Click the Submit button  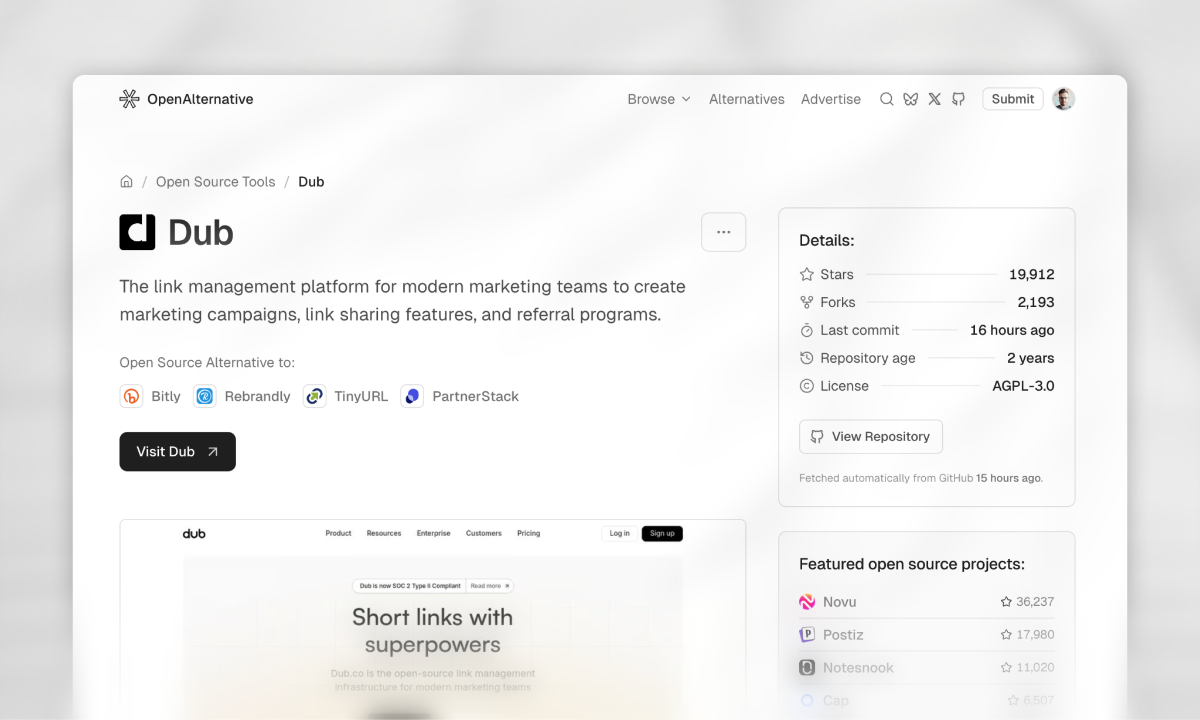(1013, 99)
